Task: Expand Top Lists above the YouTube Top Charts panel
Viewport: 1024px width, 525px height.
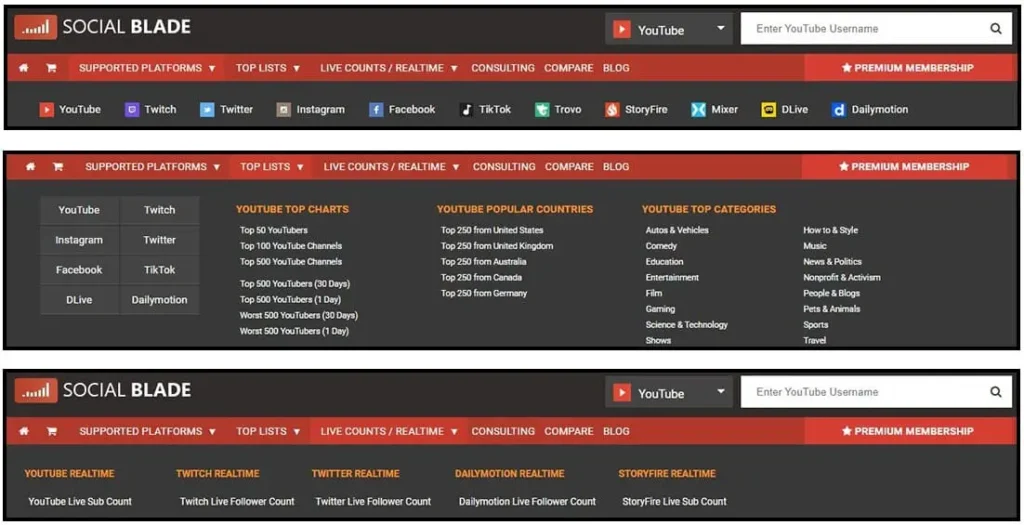Action: (x=272, y=167)
